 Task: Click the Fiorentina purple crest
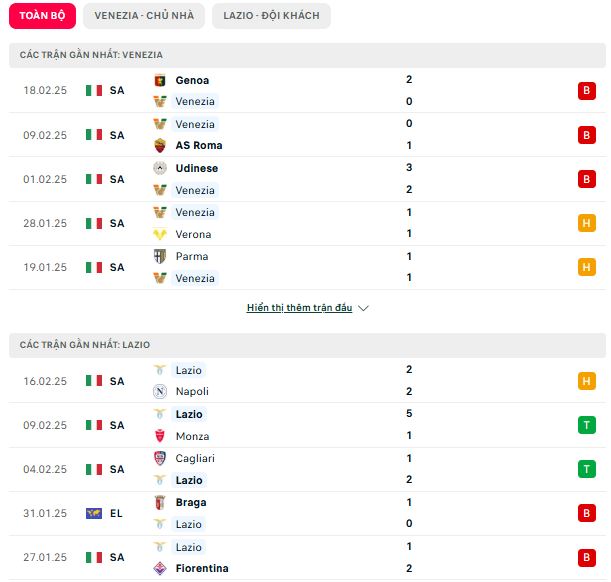tap(160, 568)
